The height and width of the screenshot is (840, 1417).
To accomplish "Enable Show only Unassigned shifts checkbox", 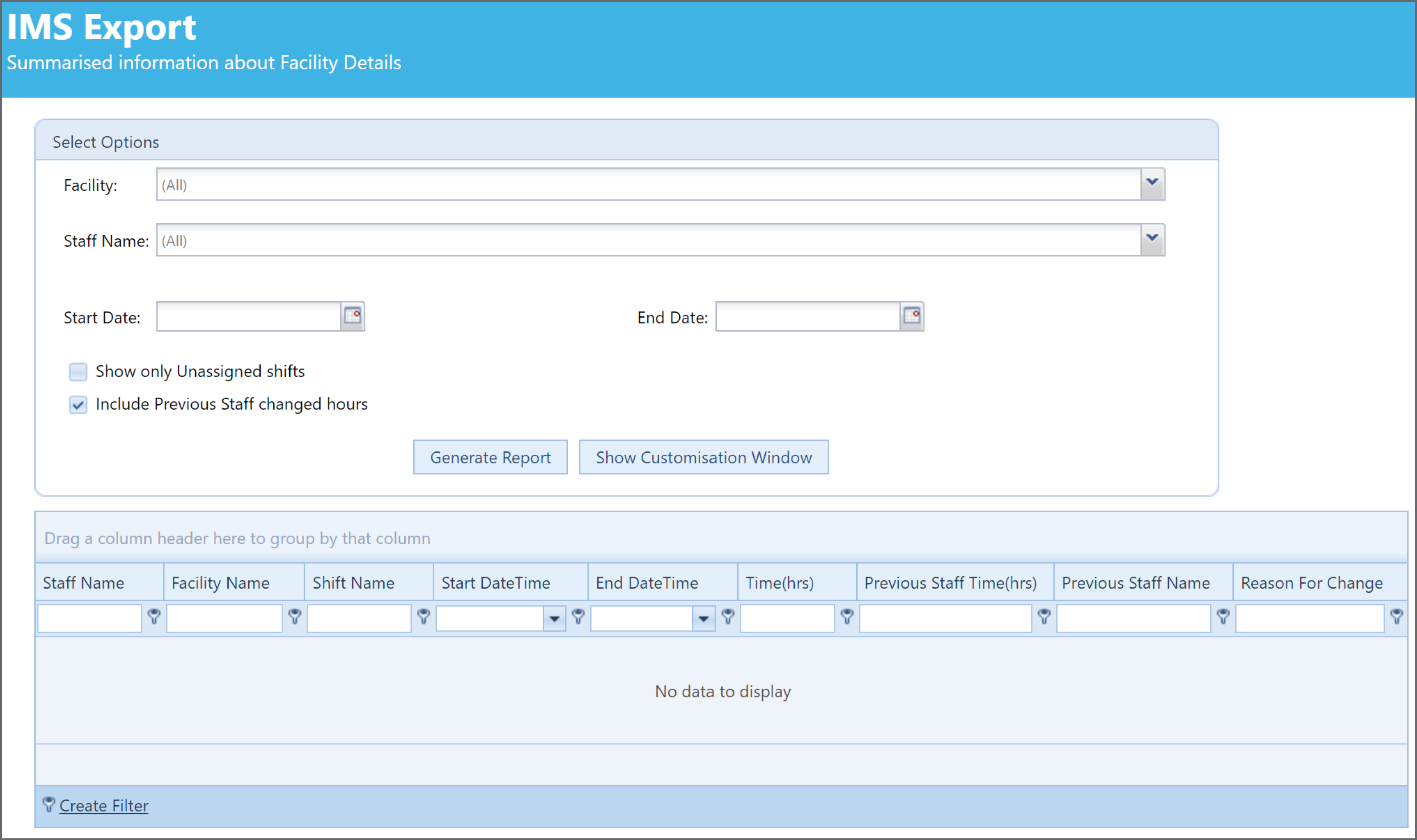I will coord(78,372).
